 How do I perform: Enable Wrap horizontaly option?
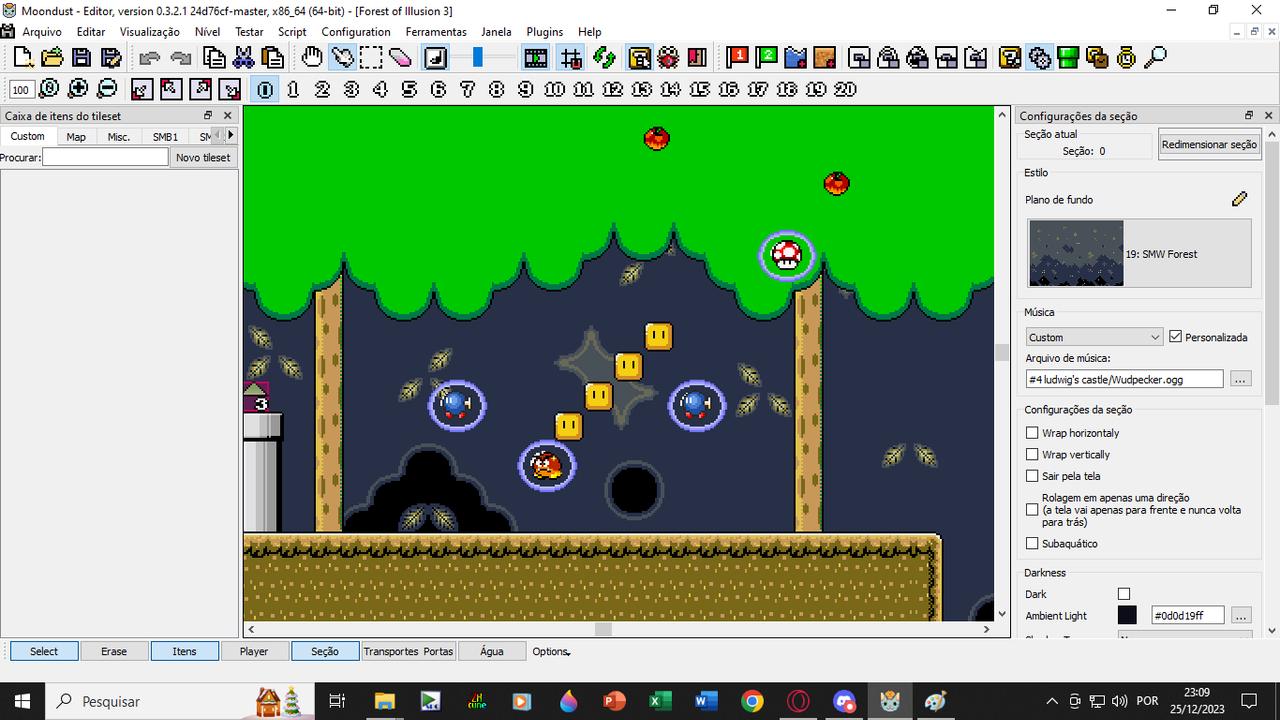point(1032,433)
